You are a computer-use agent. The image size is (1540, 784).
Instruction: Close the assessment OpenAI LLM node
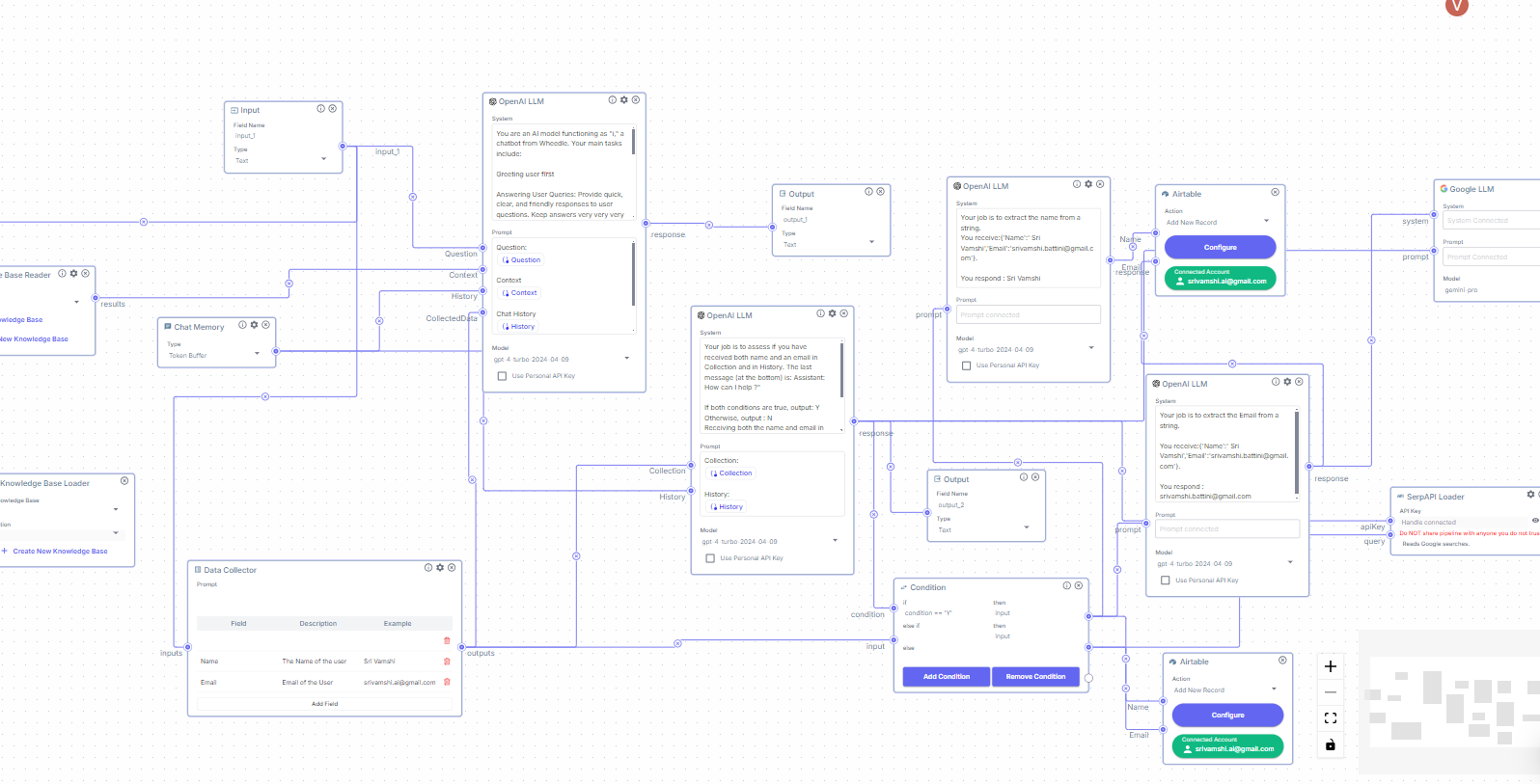pyautogui.click(x=844, y=313)
